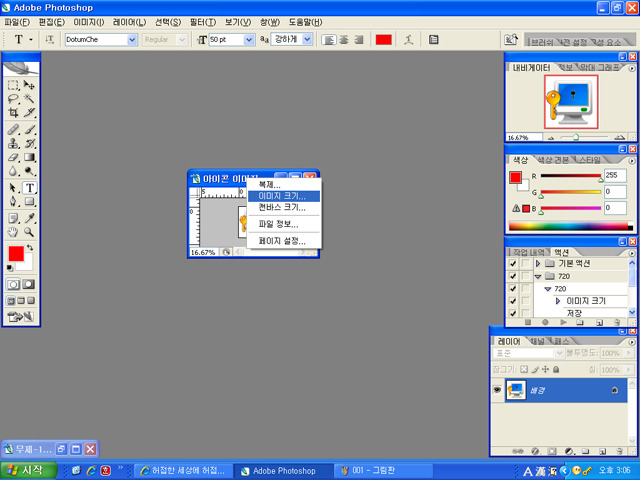The height and width of the screenshot is (480, 640).
Task: Select the Lasso tool
Action: pos(13,98)
